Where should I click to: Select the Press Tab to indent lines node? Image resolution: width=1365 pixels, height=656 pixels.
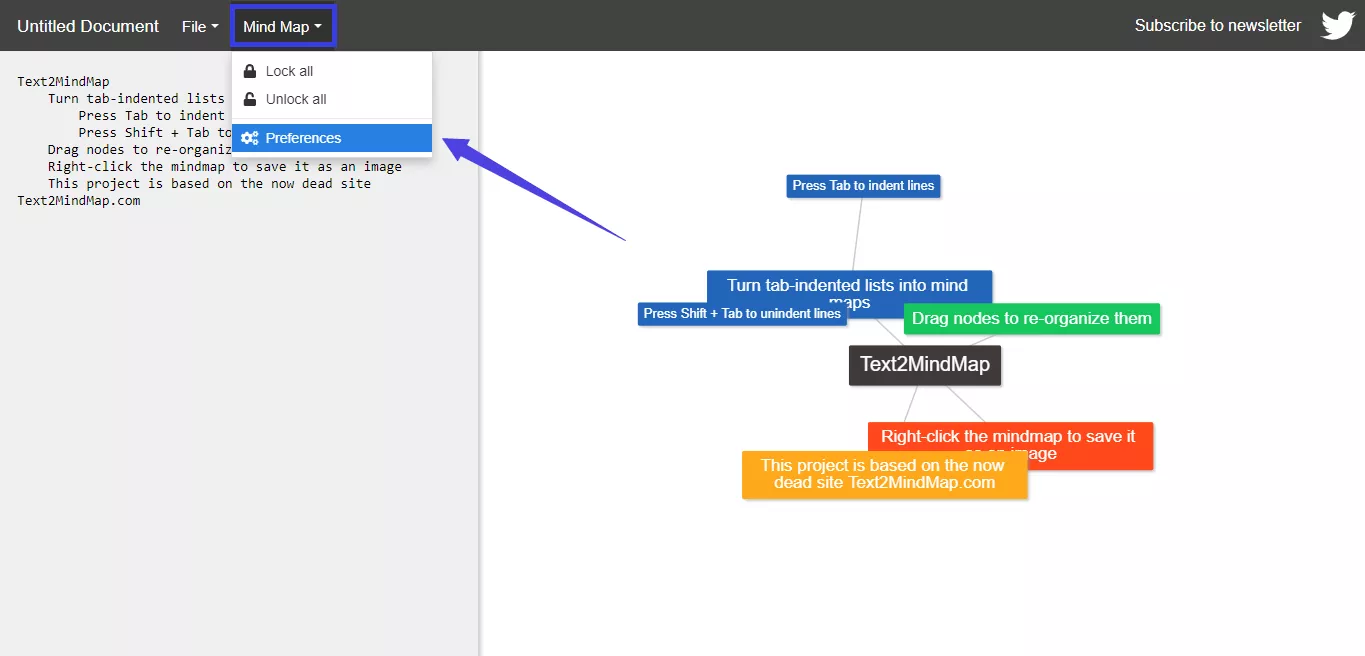862,186
